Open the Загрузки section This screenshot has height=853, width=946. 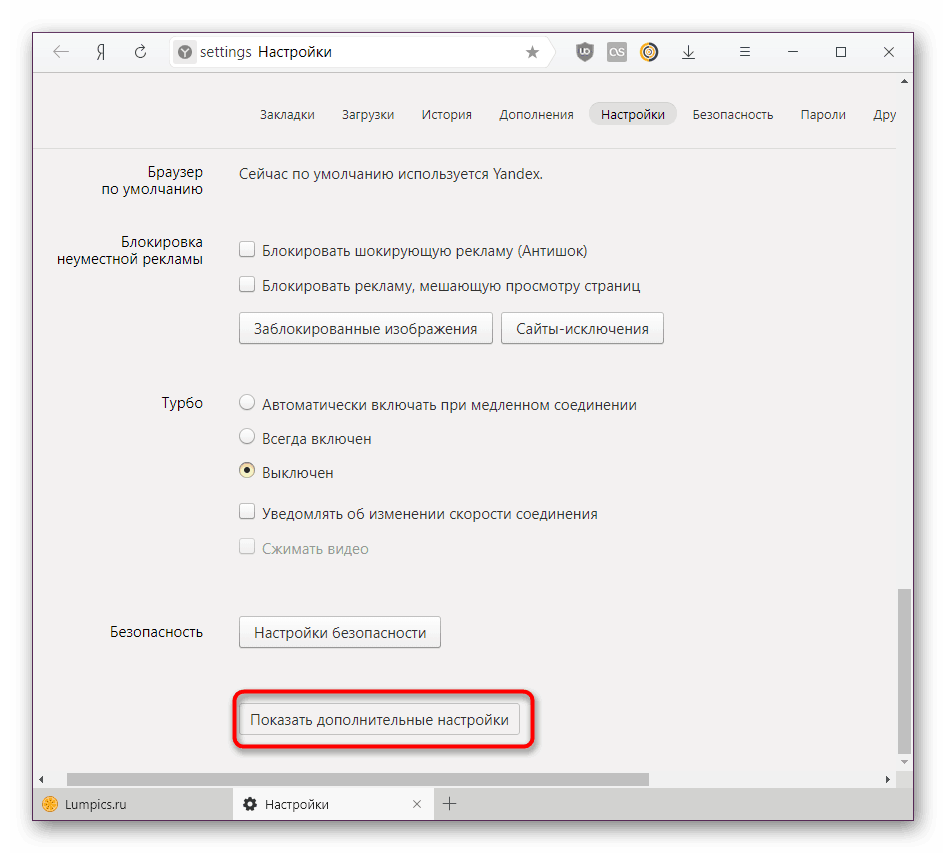click(x=368, y=115)
